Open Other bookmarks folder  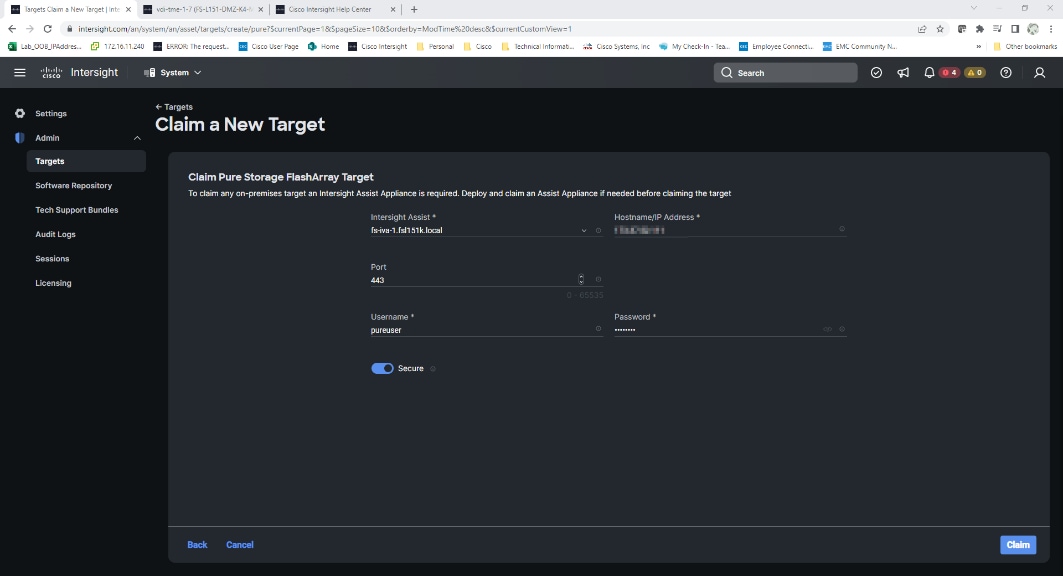coord(1024,47)
